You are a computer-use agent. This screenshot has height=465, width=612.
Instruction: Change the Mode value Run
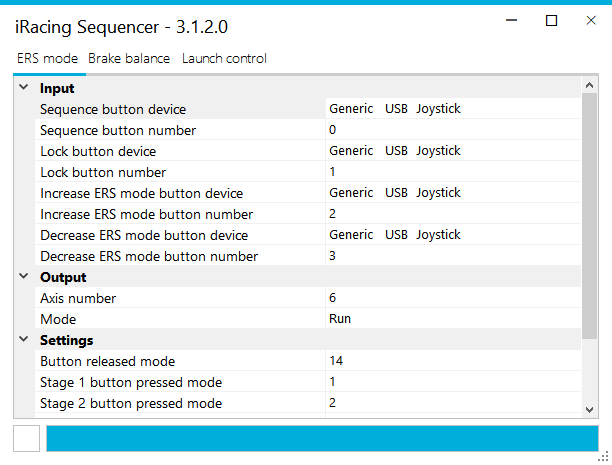tap(453, 319)
